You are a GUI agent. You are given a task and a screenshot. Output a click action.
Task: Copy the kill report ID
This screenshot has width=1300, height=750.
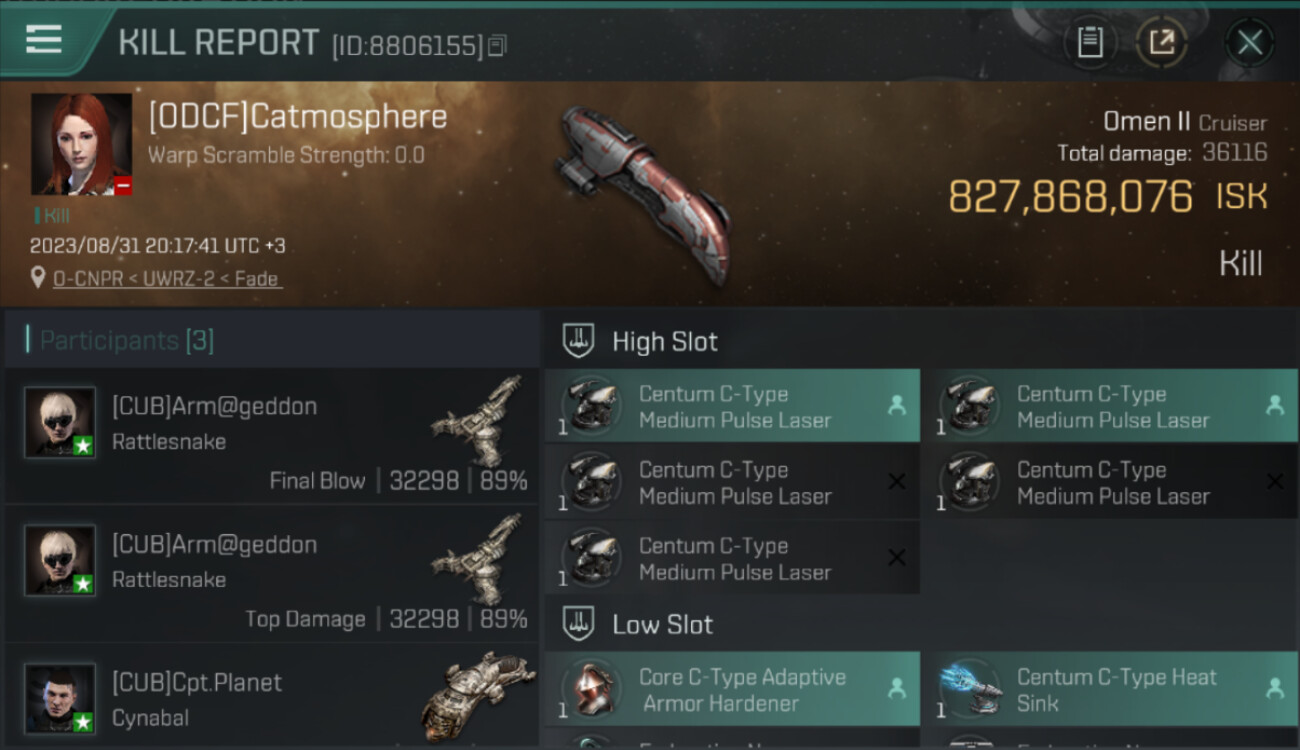pos(497,45)
